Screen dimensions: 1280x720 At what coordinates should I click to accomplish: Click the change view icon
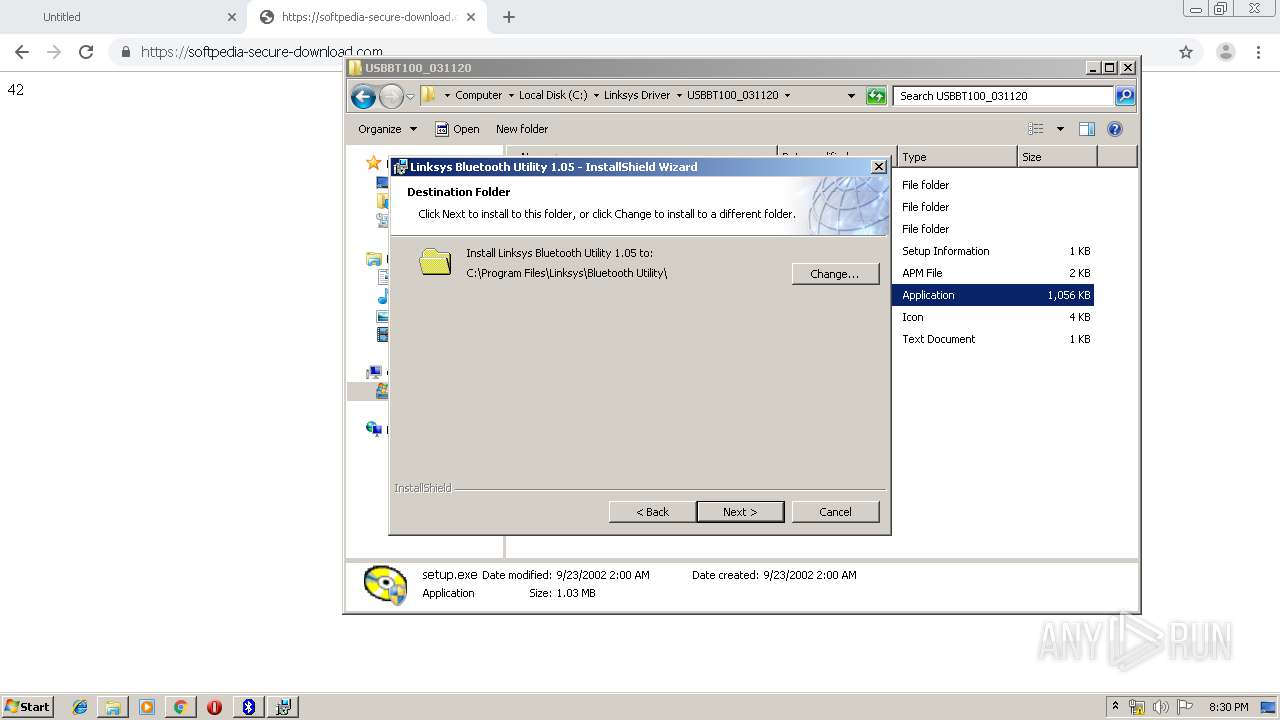(1036, 129)
